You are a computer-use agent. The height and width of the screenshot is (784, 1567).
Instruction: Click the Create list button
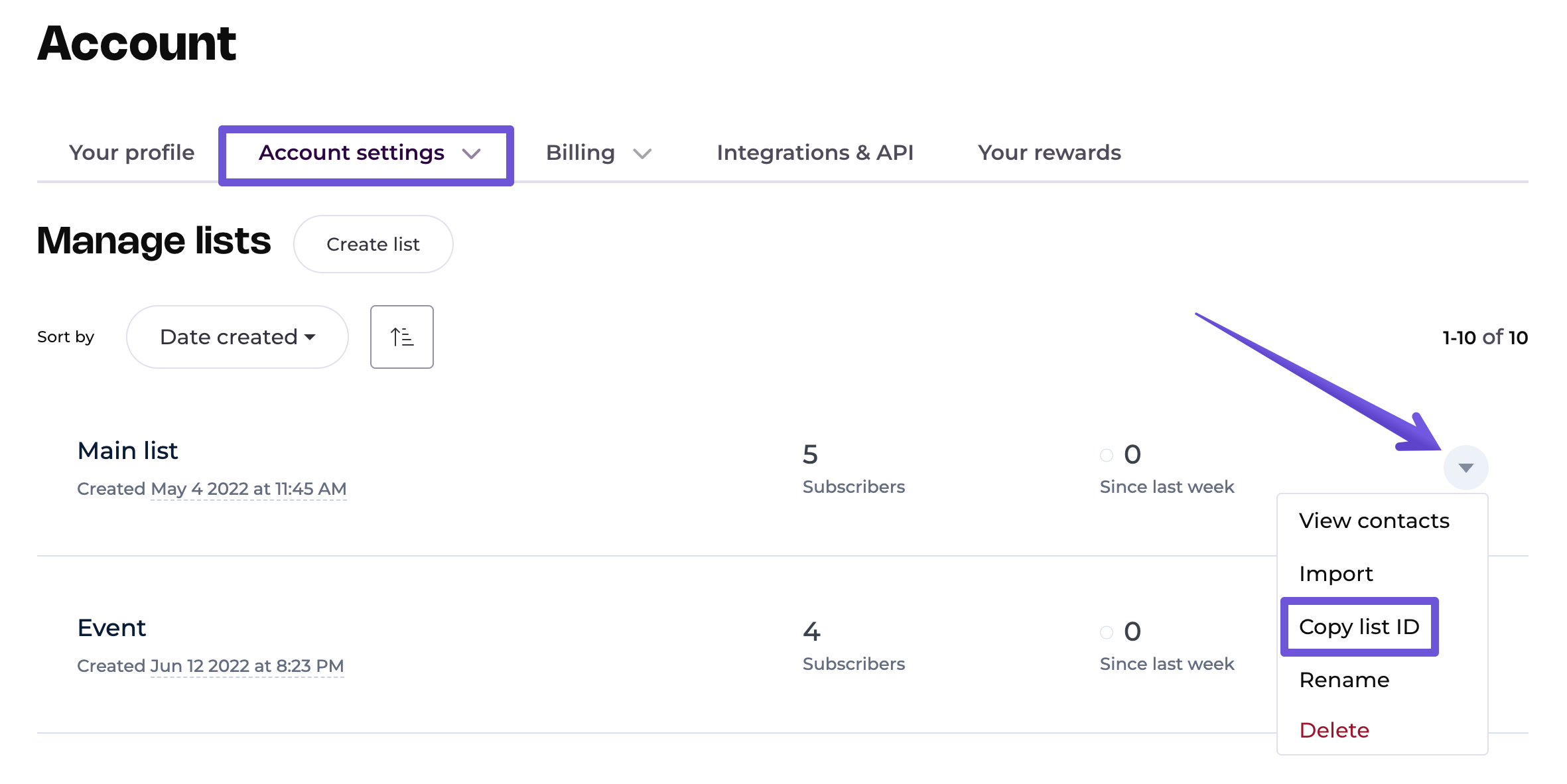(373, 244)
